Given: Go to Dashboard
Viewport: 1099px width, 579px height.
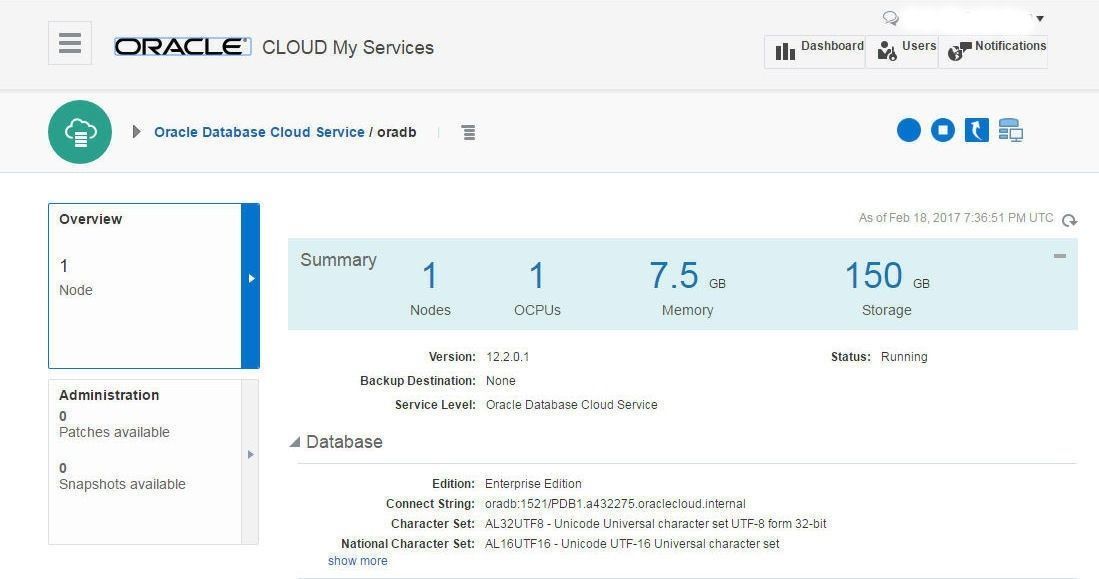Looking at the screenshot, I should (x=814, y=51).
